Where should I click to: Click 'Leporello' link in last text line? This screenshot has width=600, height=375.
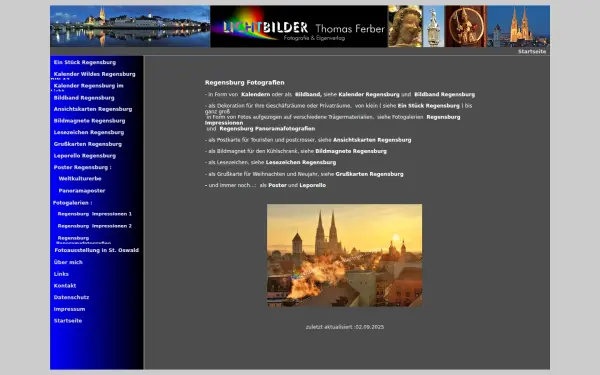click(x=313, y=185)
